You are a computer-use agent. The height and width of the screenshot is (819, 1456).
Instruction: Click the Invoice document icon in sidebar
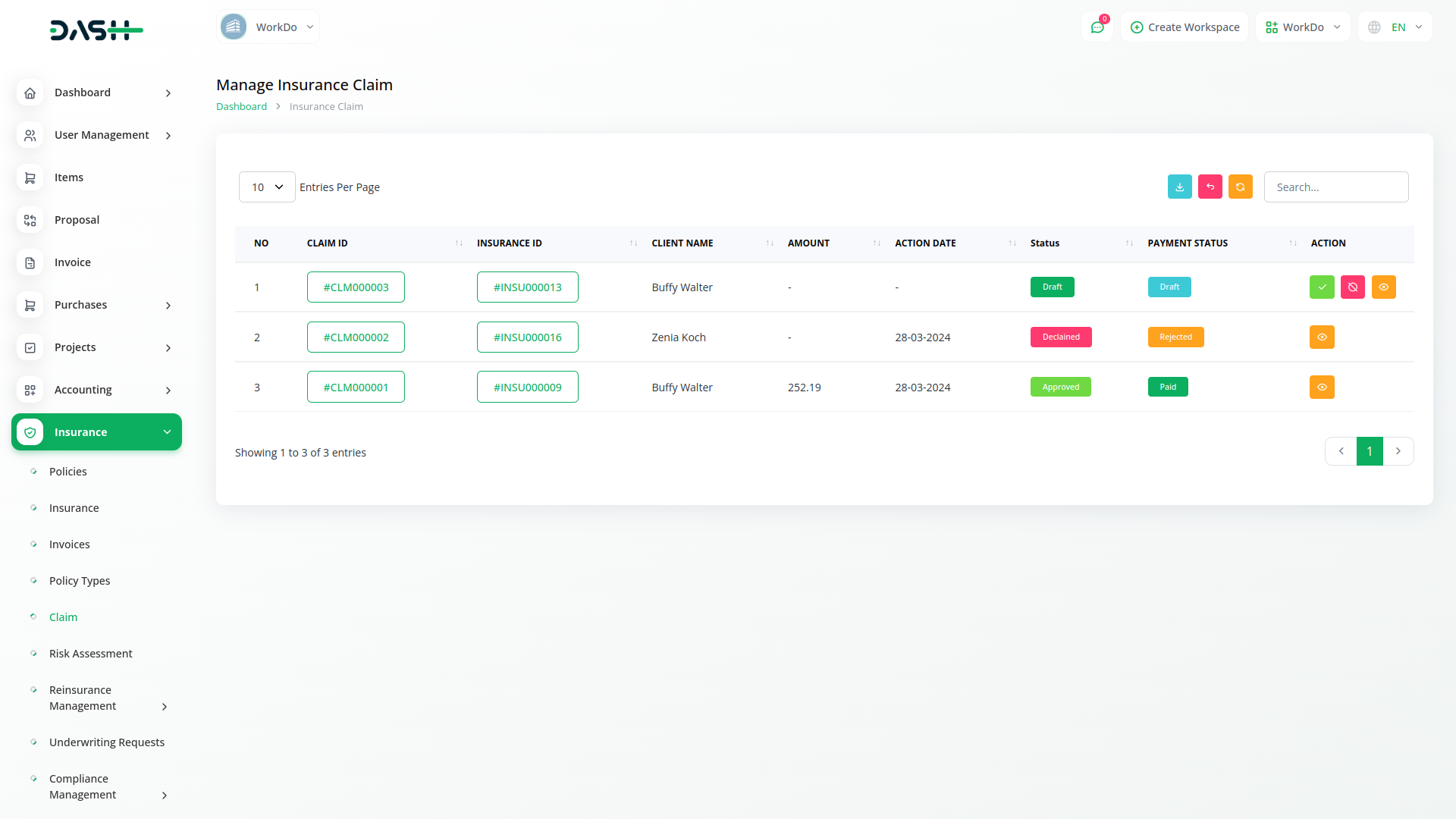tap(30, 262)
